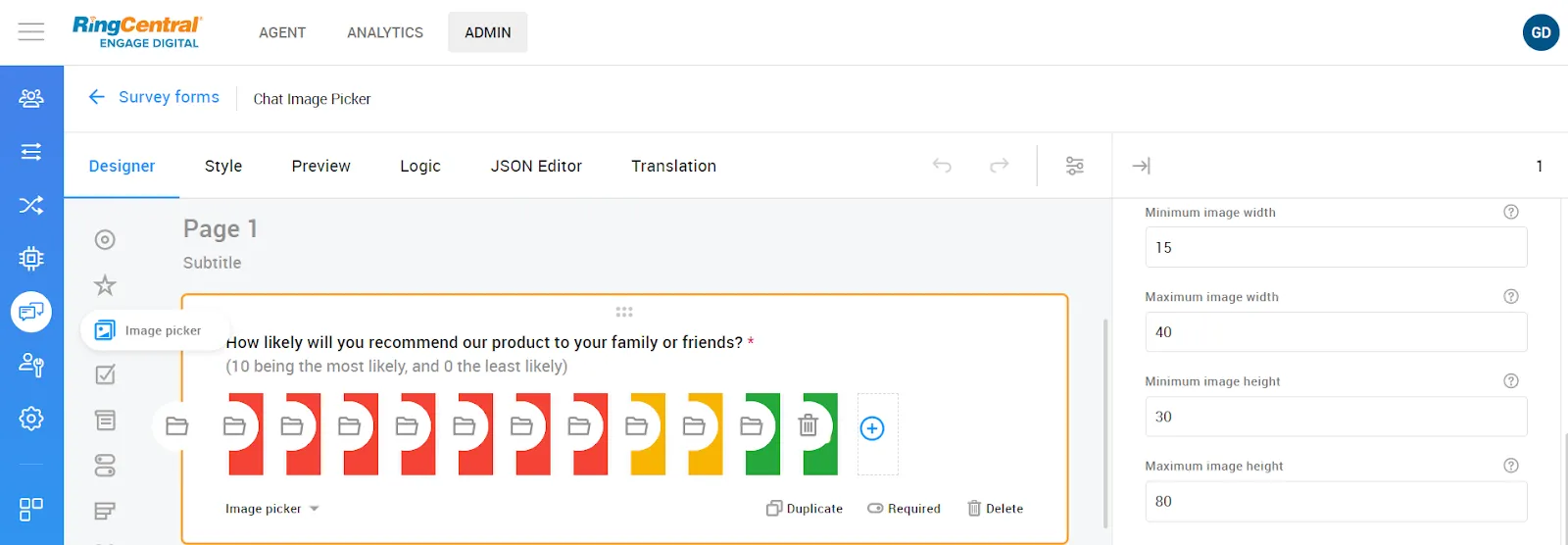Open the gear settings icon in the left sidebar

tap(31, 419)
